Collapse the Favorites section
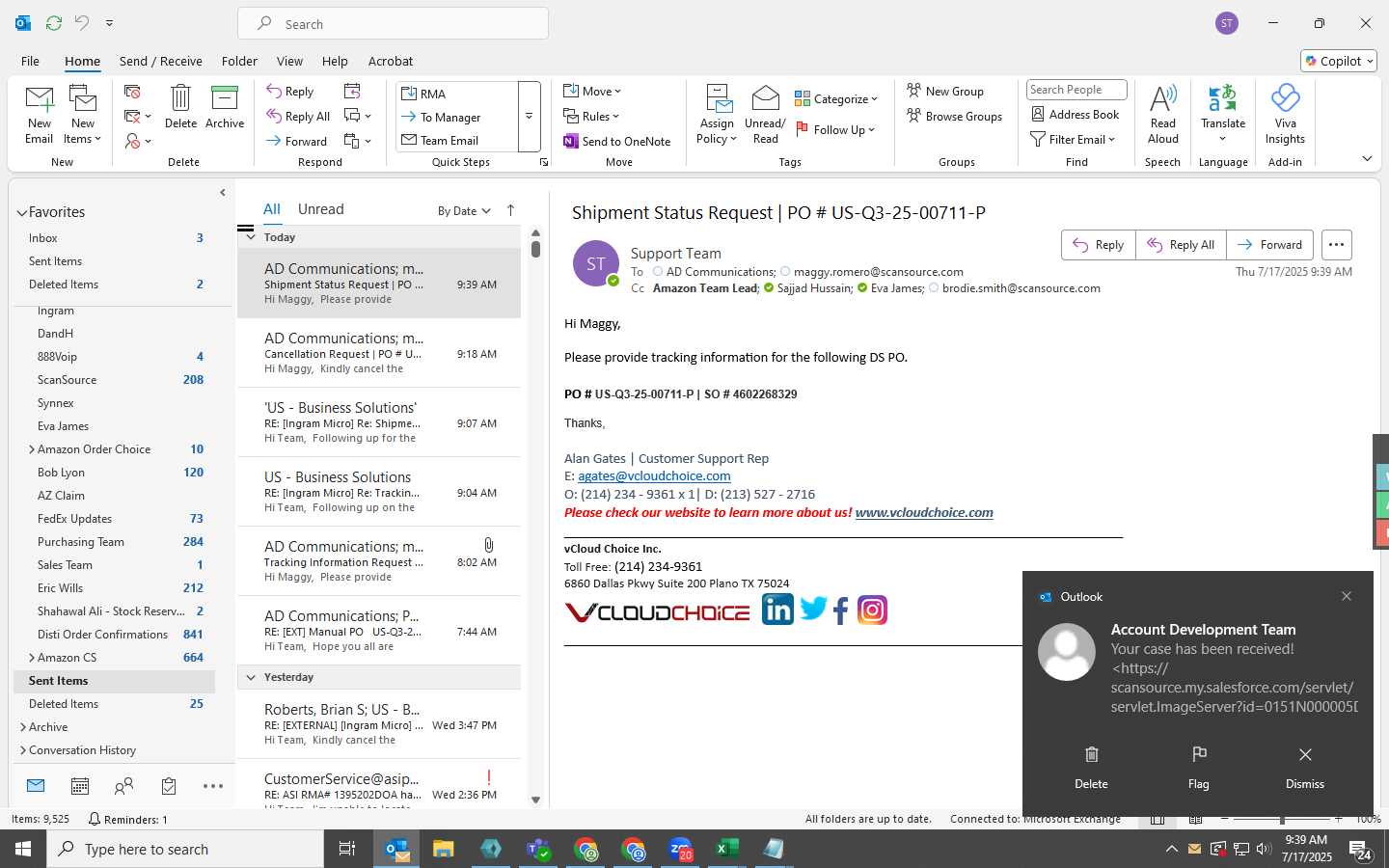The width and height of the screenshot is (1389, 868). coord(21,213)
